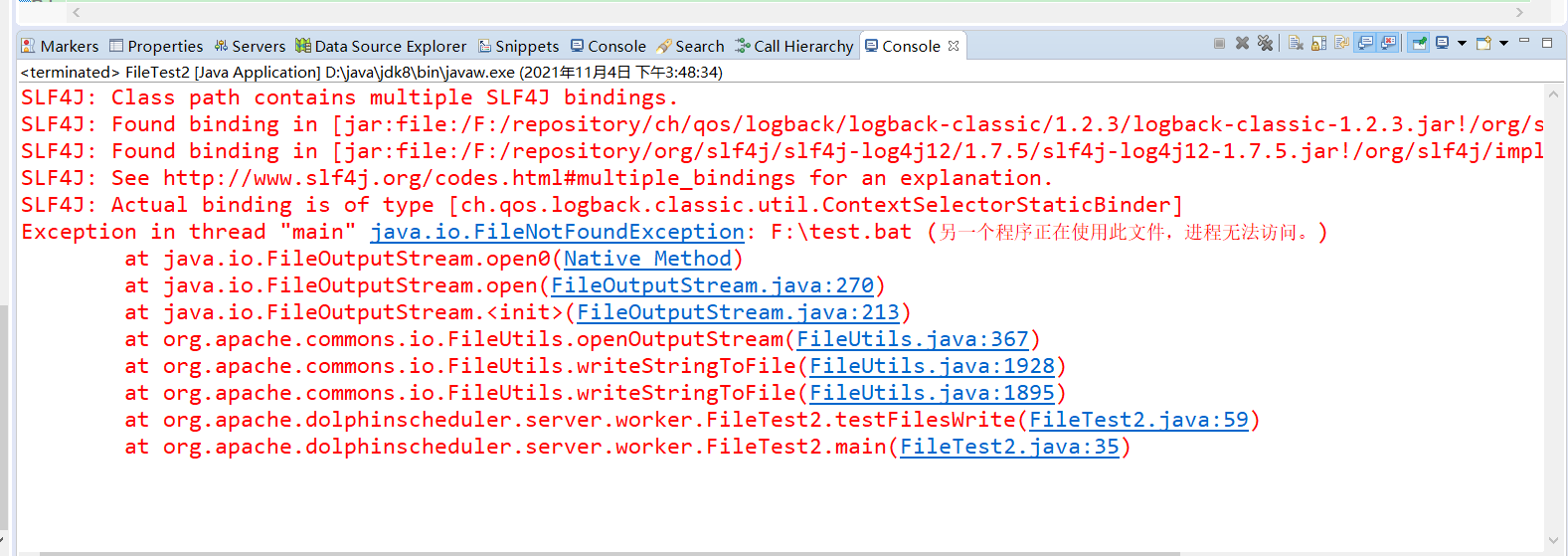Expand the Open Console dropdown arrow
Viewport: 1568px width, 556px height.
tap(1503, 44)
